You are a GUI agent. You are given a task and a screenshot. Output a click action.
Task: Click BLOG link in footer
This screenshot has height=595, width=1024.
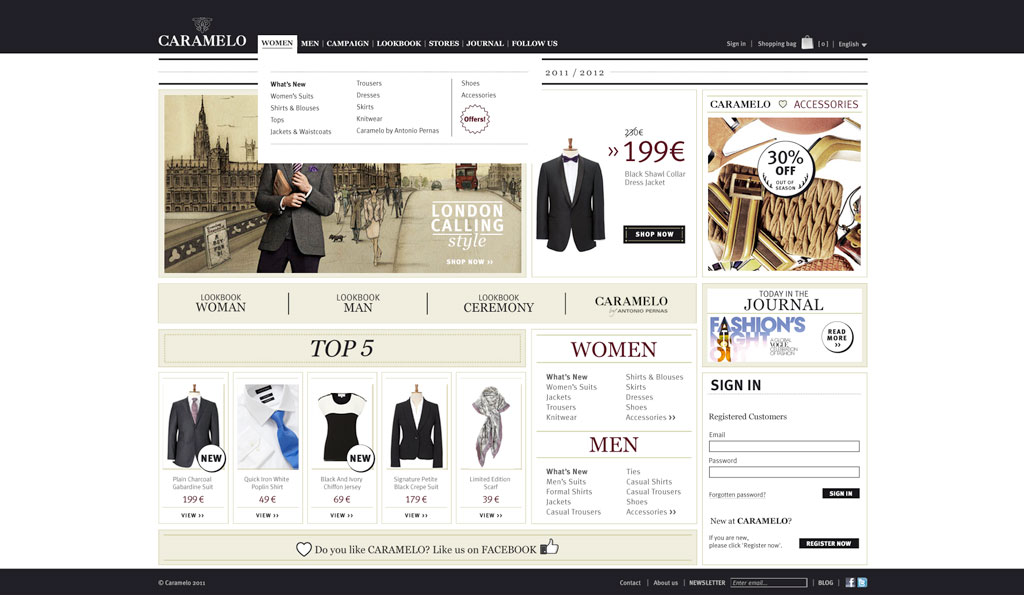point(825,583)
